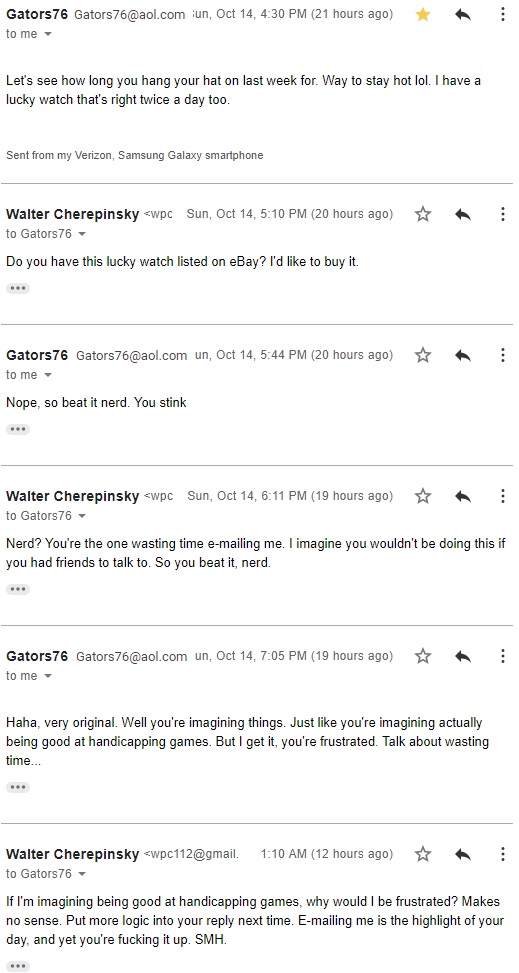Click sender name Gators76 on 5:44 PM email
The height and width of the screenshot is (973, 519).
(x=37, y=355)
